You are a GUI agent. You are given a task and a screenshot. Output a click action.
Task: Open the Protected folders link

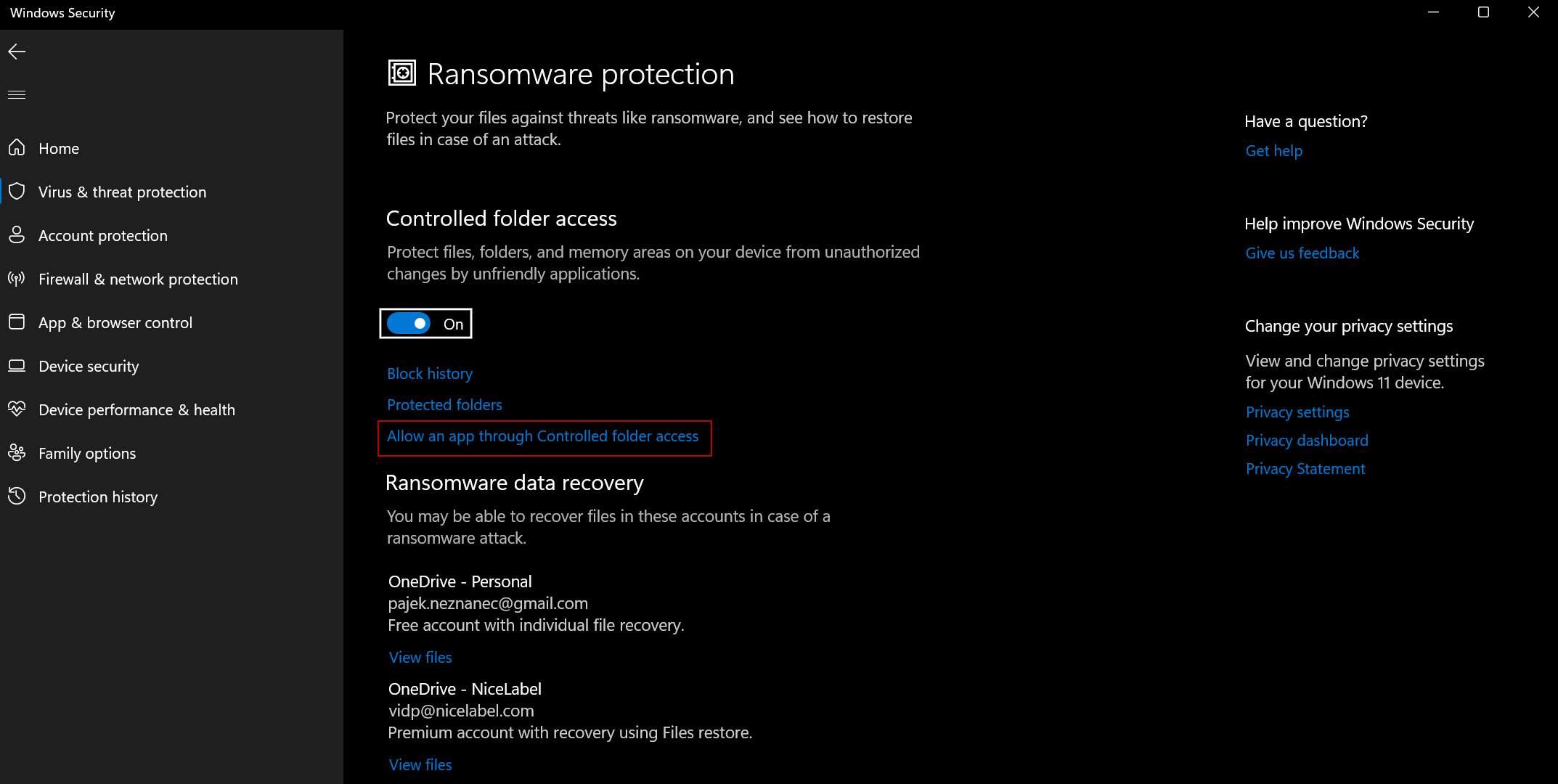(x=444, y=405)
